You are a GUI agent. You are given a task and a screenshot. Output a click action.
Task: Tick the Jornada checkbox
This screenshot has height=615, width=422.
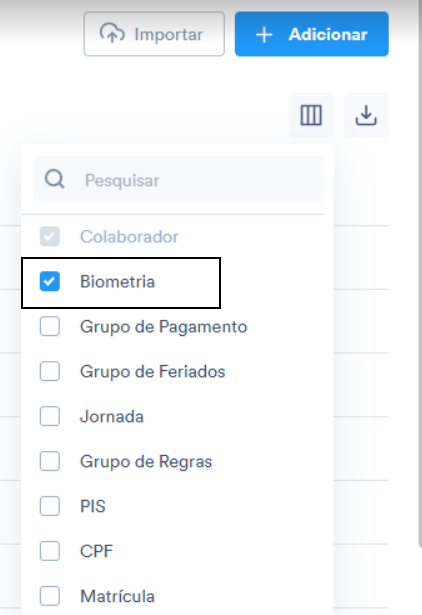50,416
